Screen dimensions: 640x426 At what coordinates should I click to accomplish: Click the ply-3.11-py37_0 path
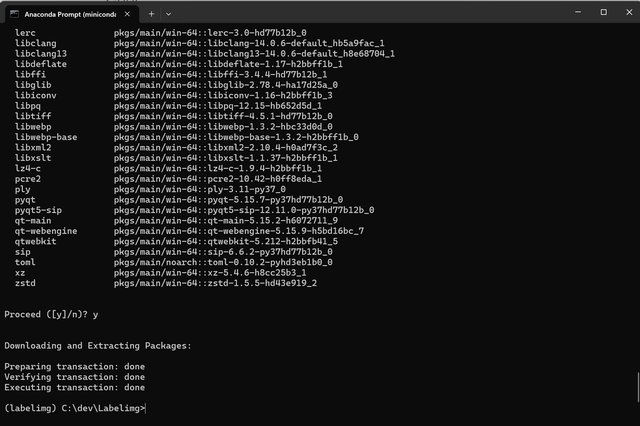(200, 189)
